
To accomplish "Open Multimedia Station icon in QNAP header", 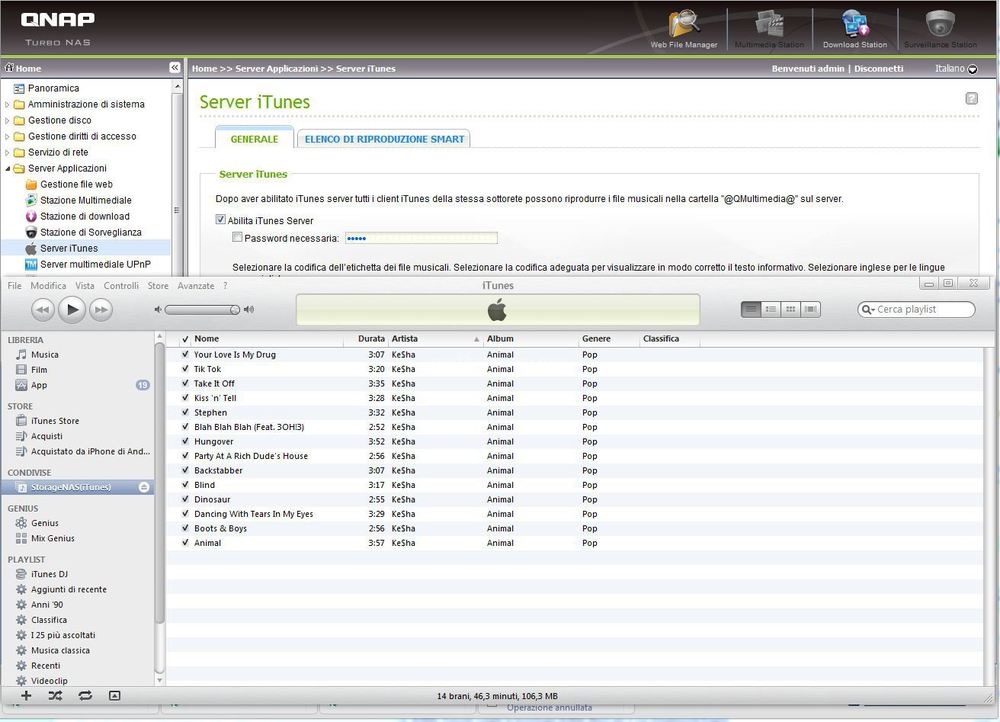I will (x=769, y=29).
